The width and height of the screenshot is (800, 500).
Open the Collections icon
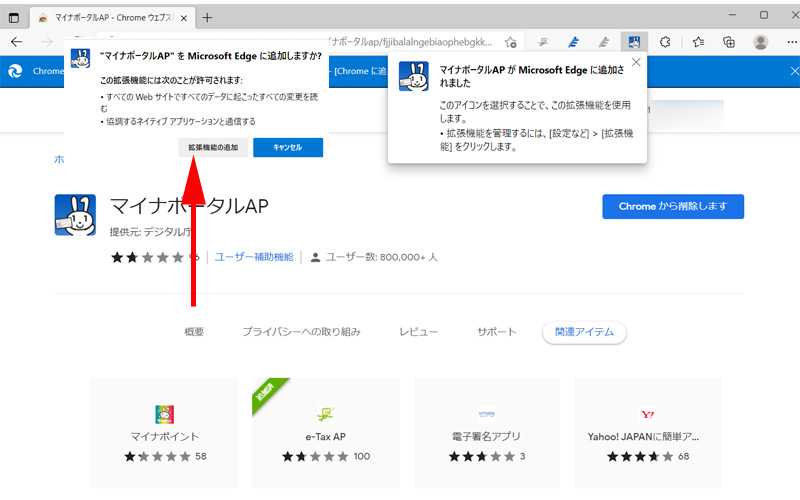pyautogui.click(x=729, y=42)
